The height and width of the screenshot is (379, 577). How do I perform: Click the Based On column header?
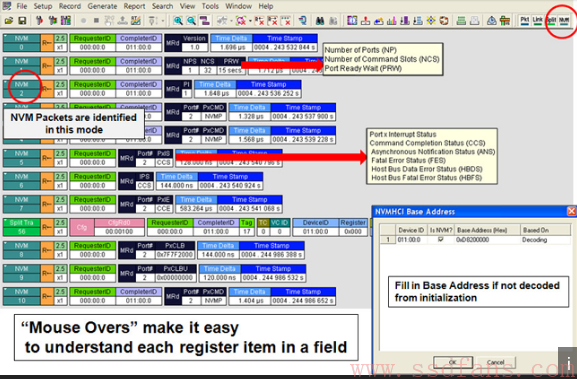[x=545, y=230]
